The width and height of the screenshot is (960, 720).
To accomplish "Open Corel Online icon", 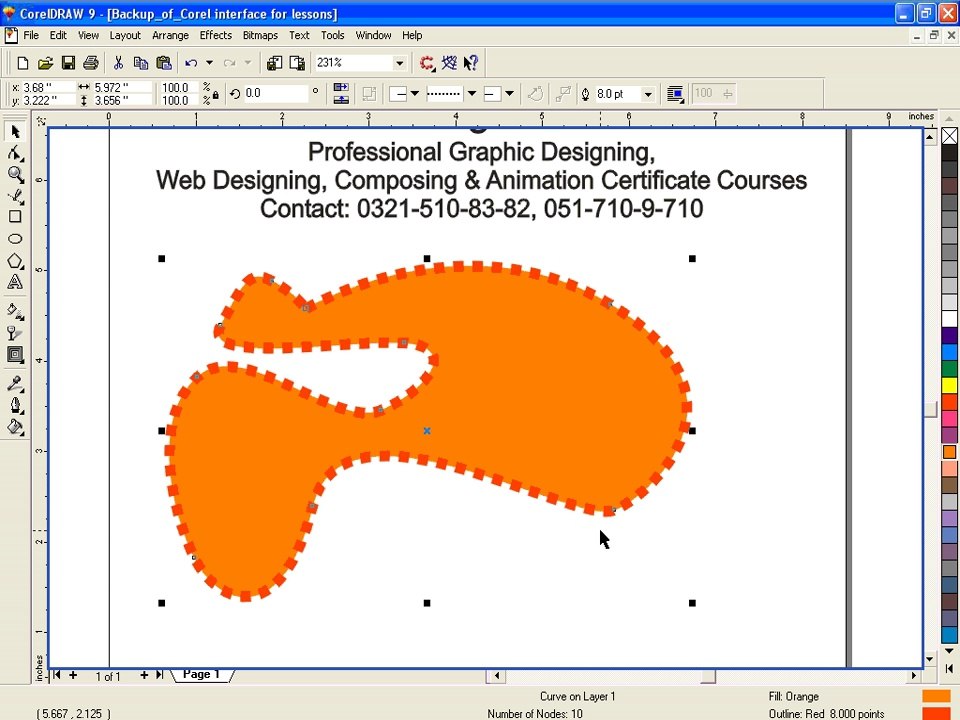I will pyautogui.click(x=449, y=63).
